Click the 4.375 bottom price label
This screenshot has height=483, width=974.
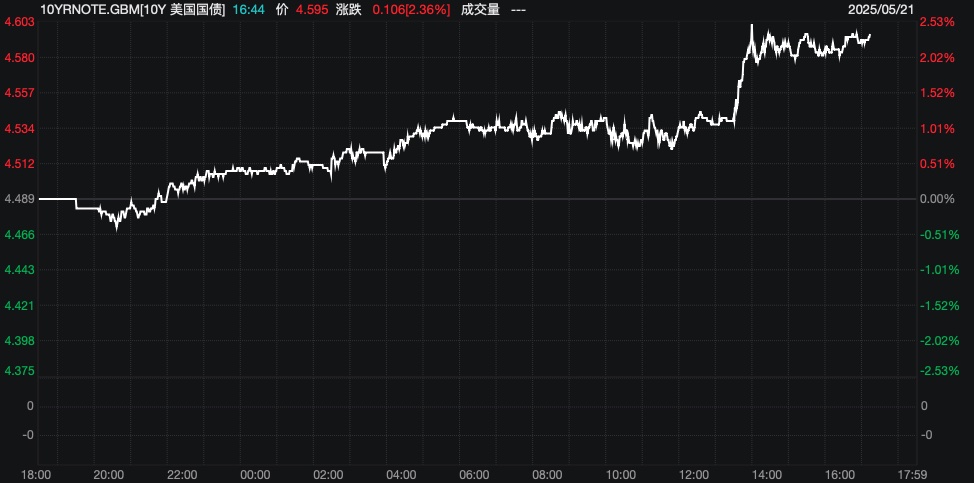tap(20, 370)
